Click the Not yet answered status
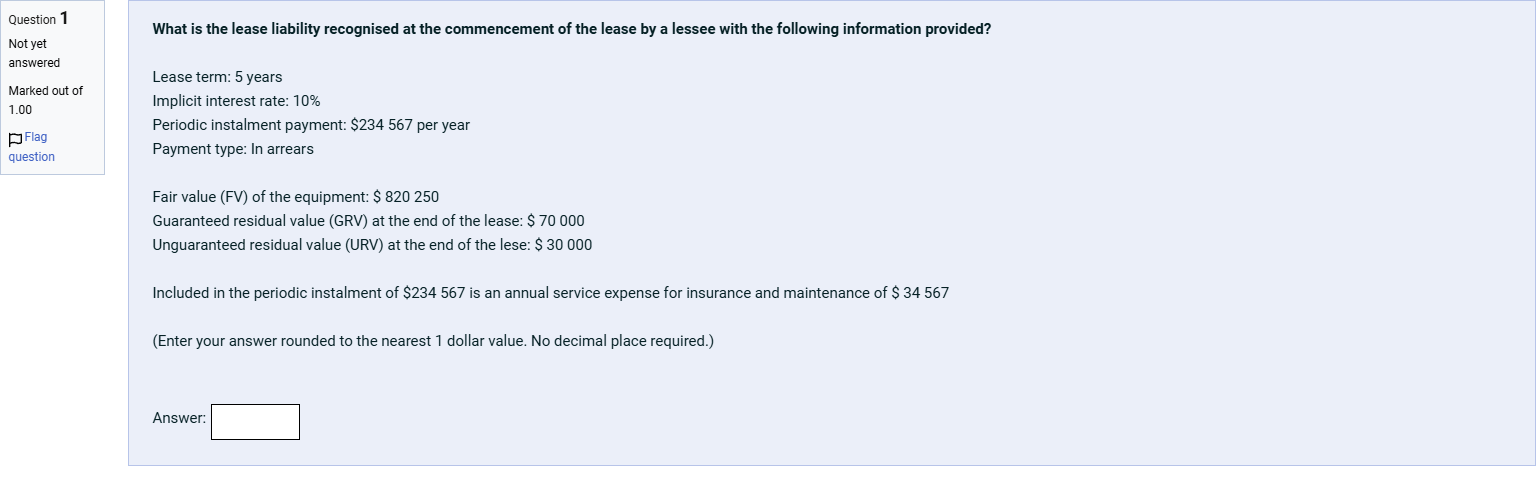 pos(34,53)
